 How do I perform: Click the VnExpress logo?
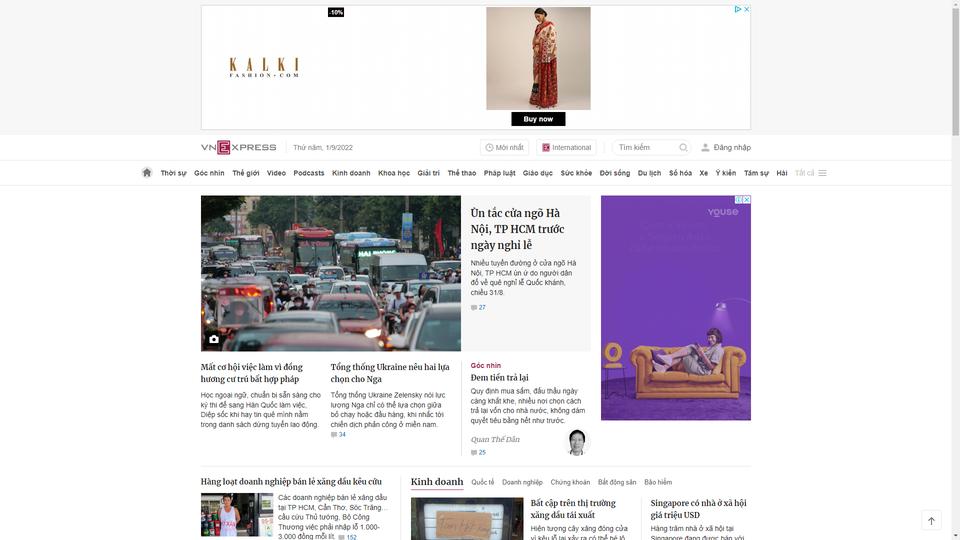239,148
